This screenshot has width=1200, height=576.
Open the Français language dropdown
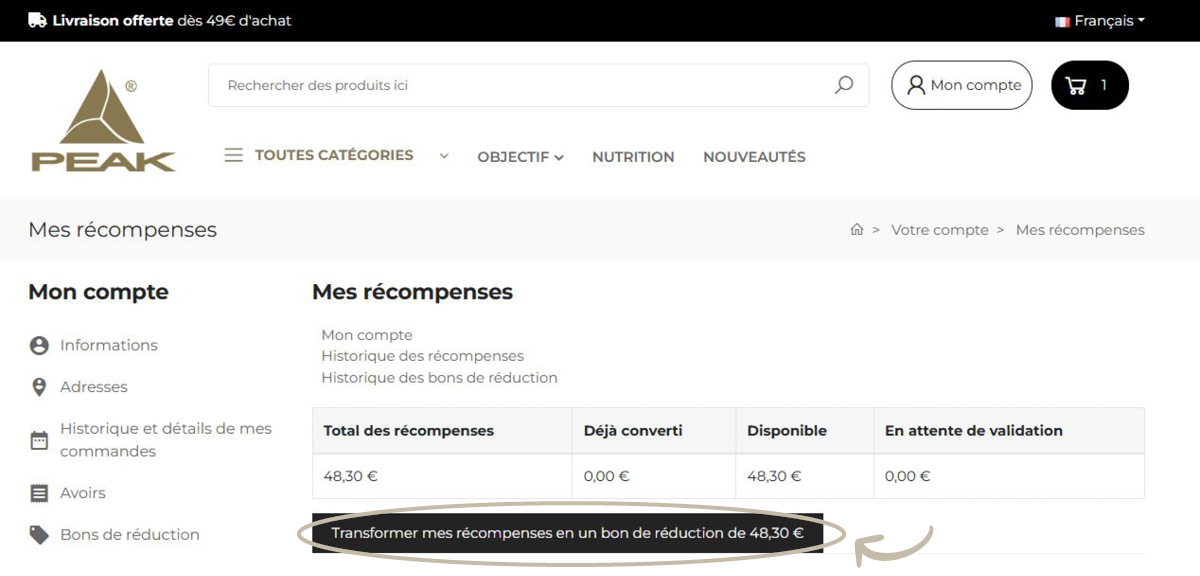coord(1105,20)
